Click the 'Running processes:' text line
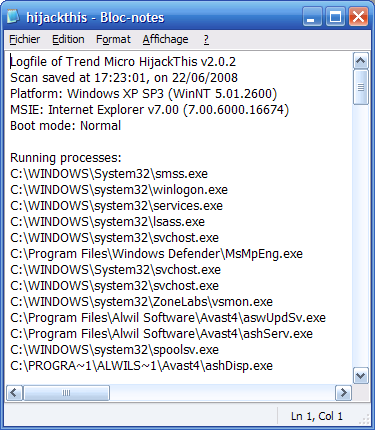Screen dimensions: 375x430 tap(66, 158)
